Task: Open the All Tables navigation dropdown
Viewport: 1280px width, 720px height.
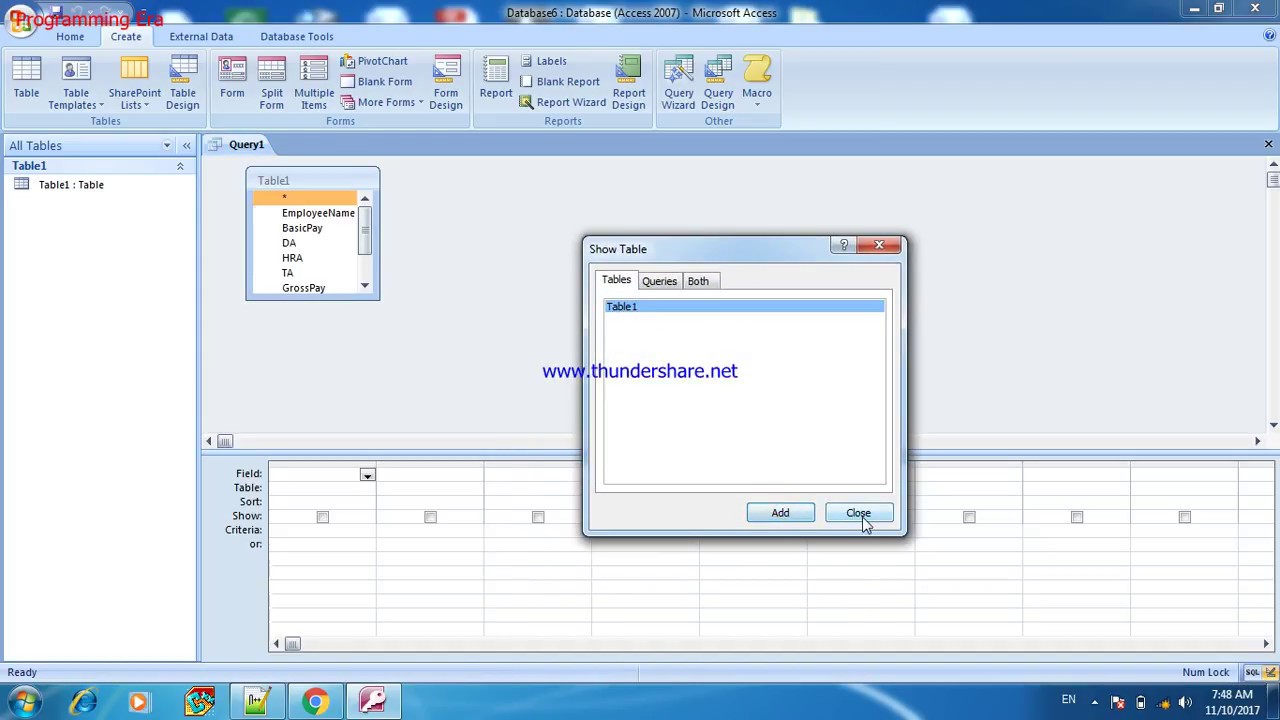Action: 167,146
